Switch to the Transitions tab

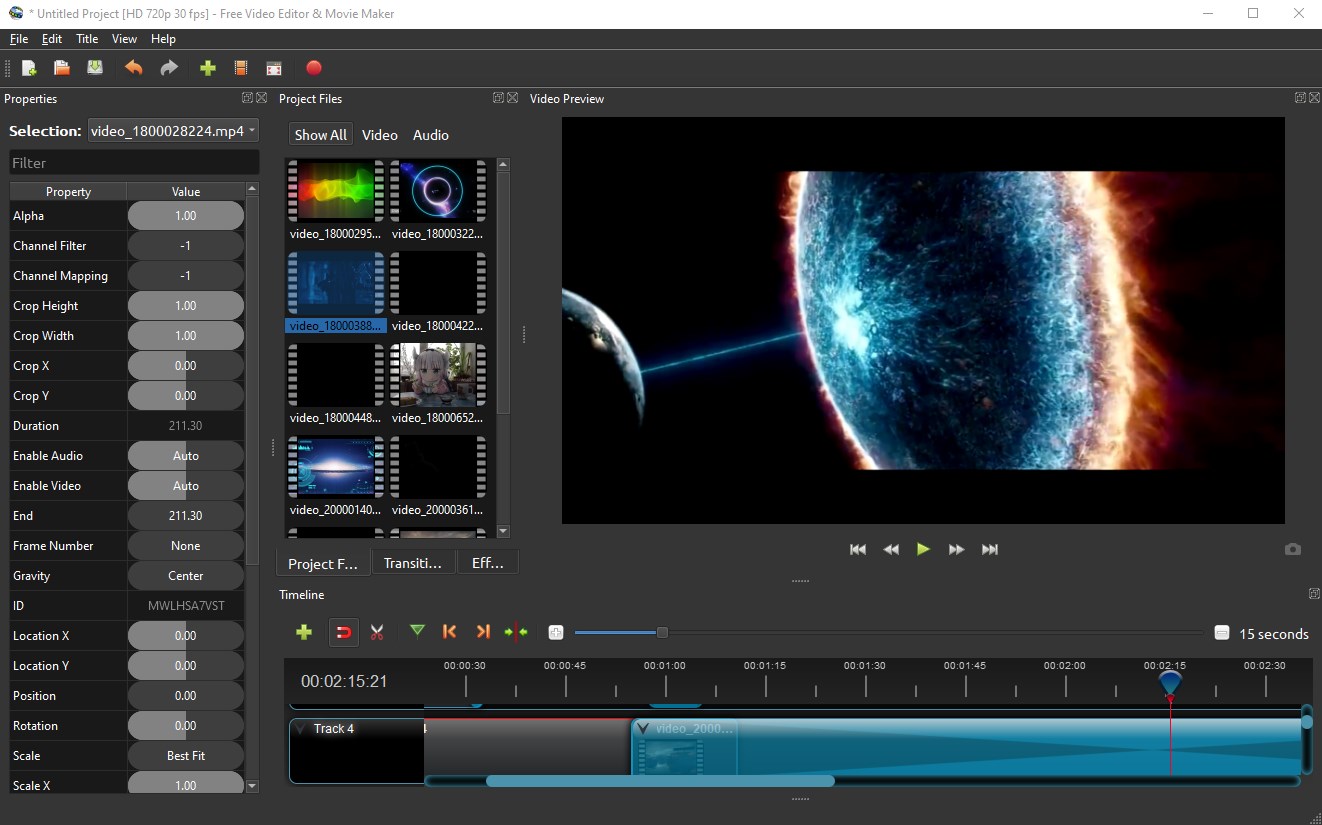point(413,563)
